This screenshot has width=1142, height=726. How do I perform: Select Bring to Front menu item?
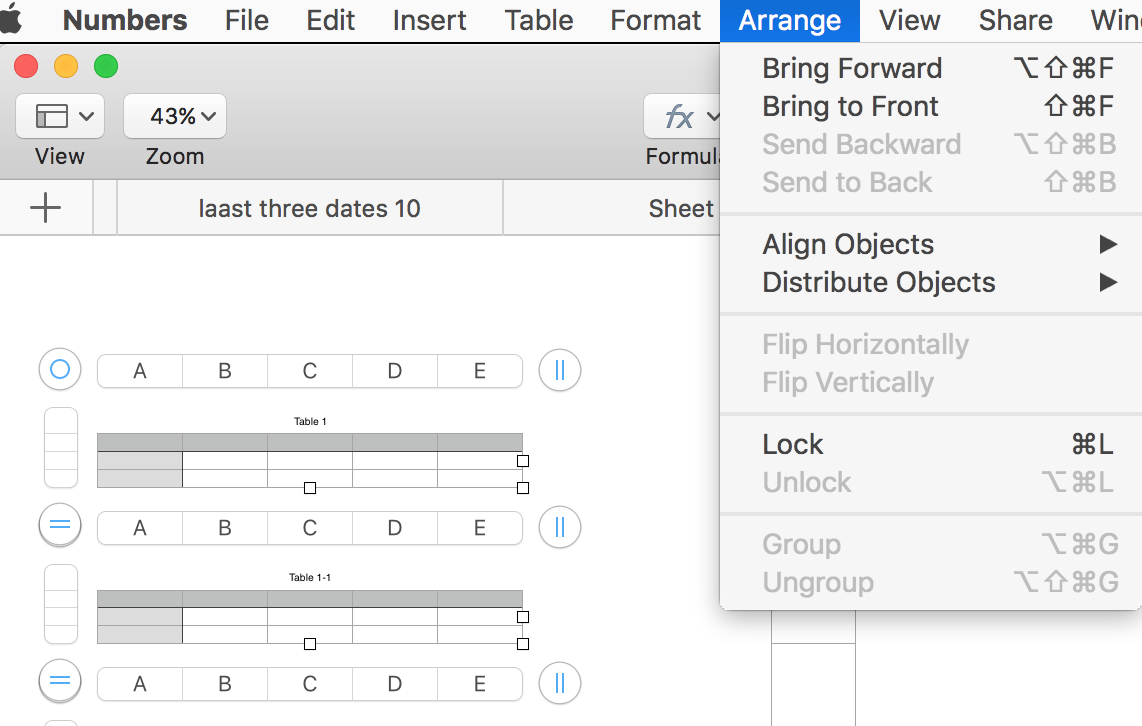tap(850, 106)
